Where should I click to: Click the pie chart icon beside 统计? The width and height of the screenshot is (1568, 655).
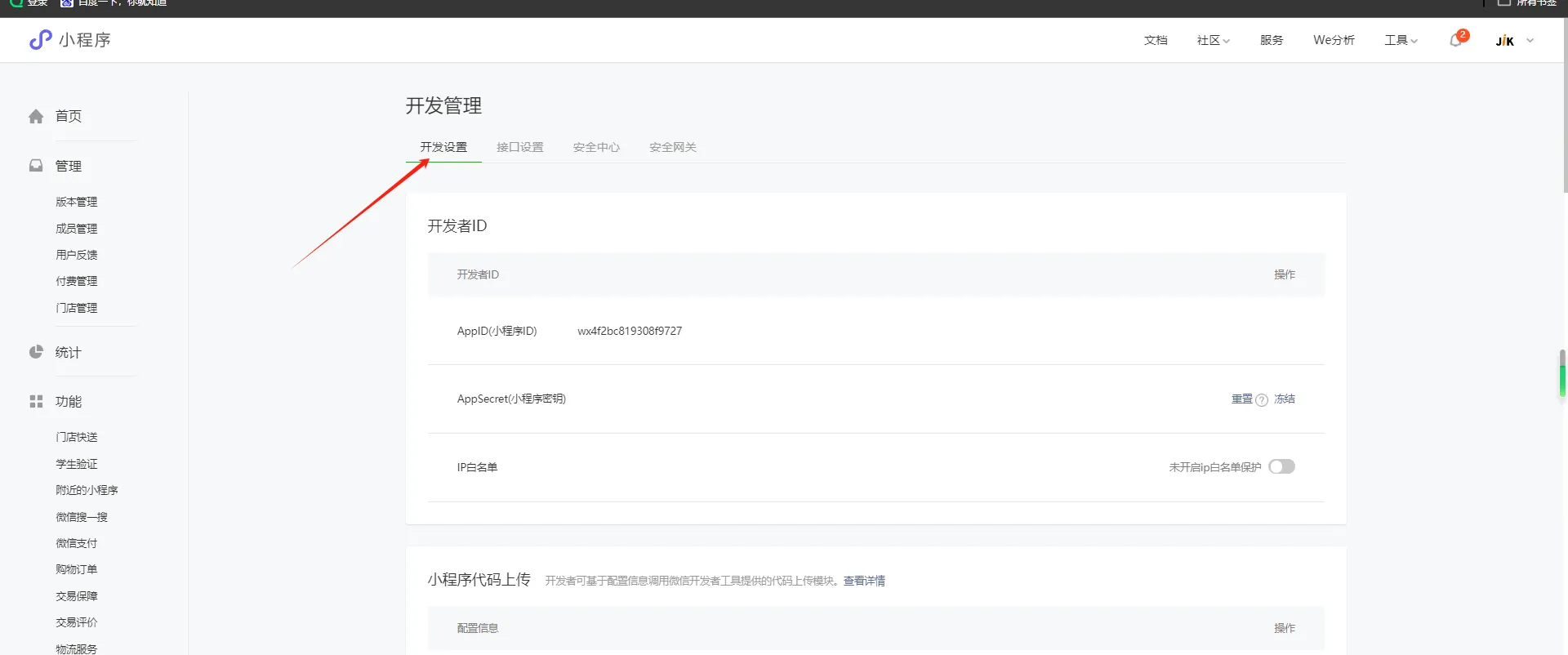coord(36,352)
